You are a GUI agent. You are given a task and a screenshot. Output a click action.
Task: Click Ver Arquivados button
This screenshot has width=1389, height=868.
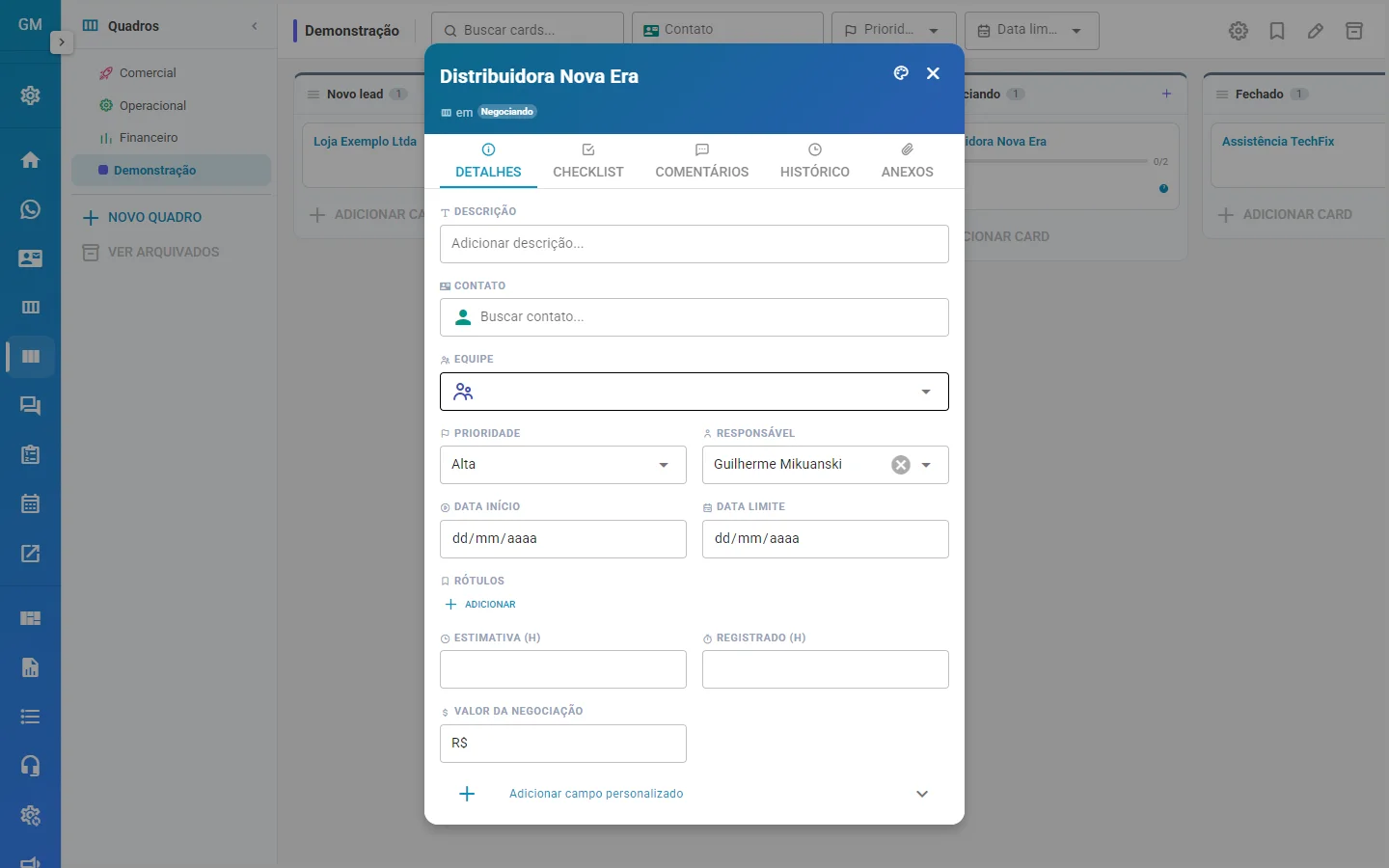(x=150, y=253)
